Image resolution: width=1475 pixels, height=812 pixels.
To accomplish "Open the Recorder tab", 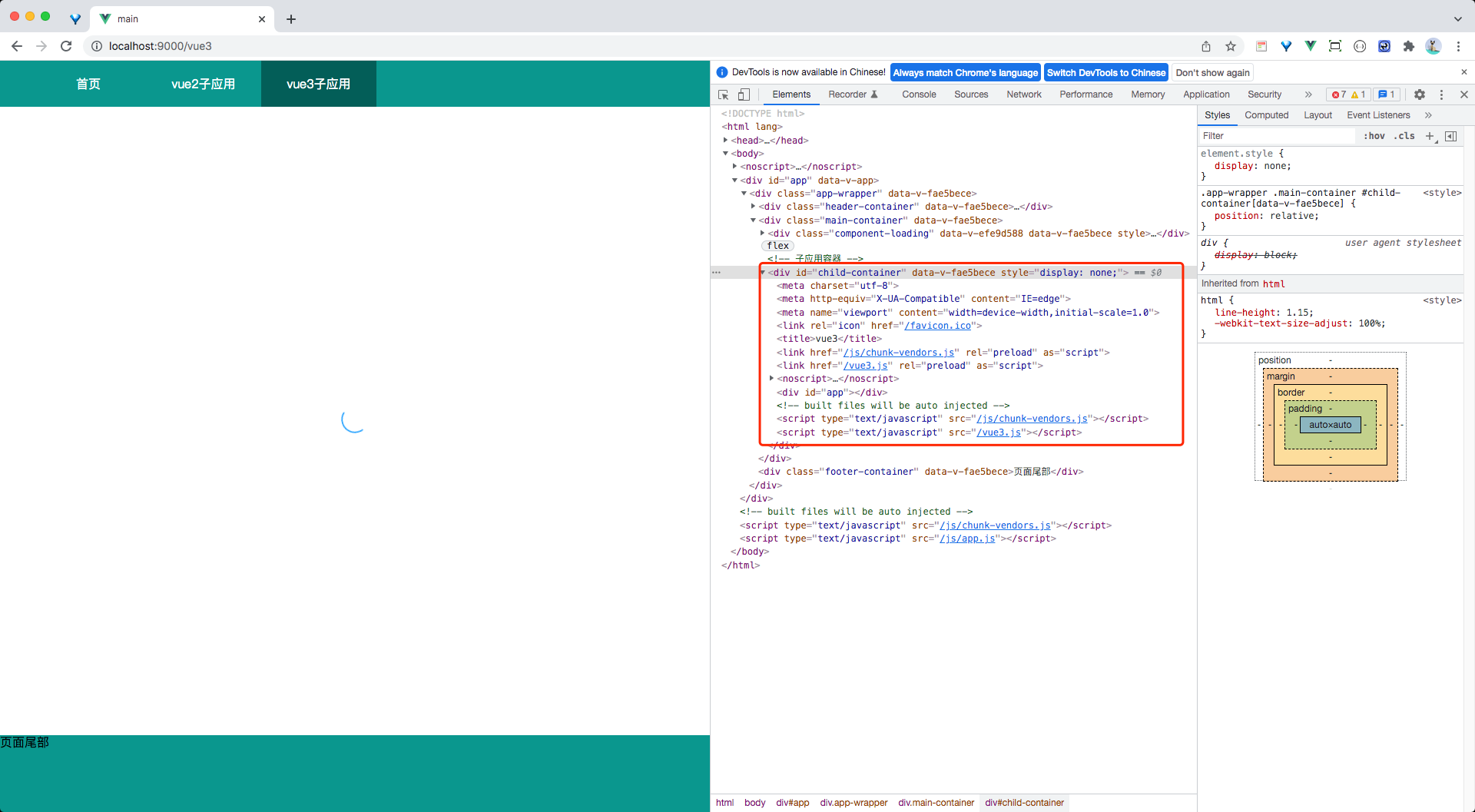I will pos(853,94).
